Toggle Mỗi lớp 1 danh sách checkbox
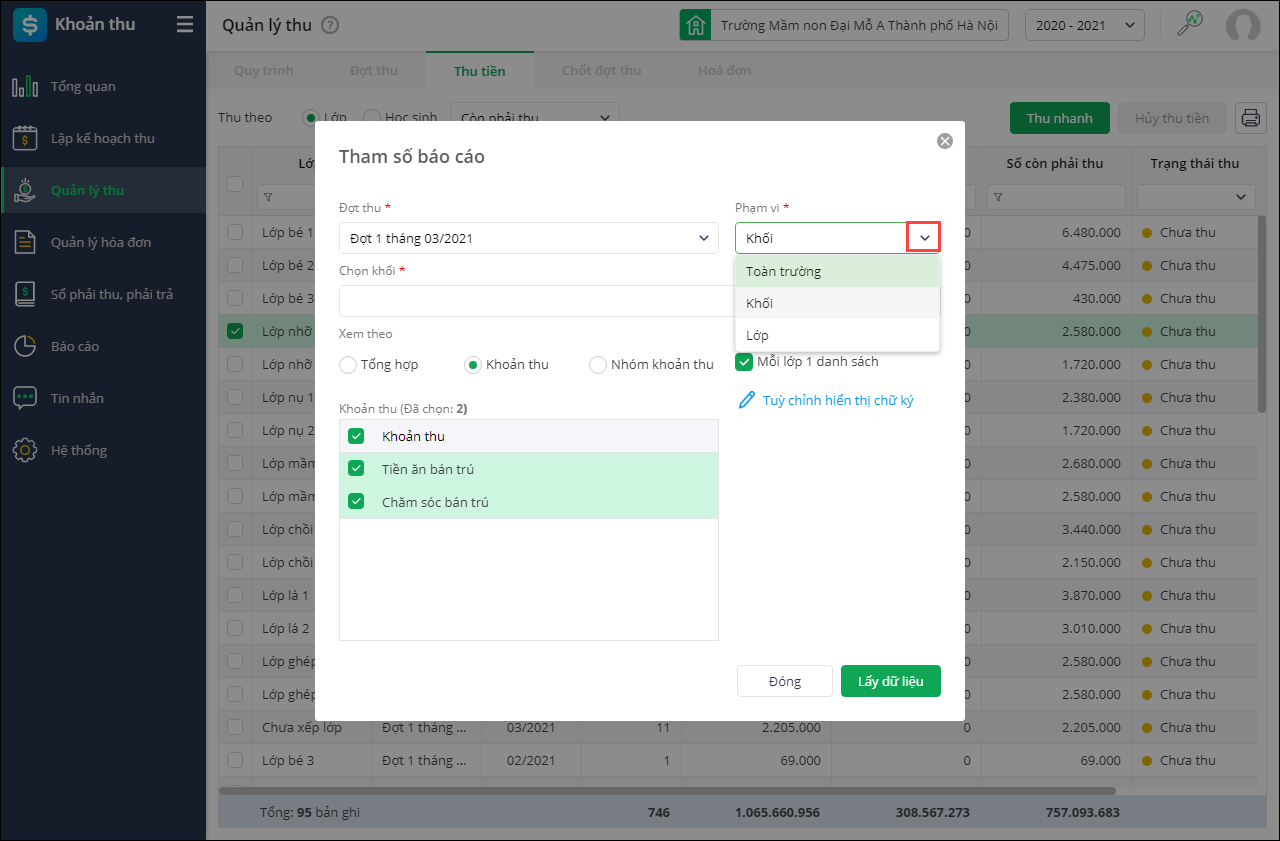The width and height of the screenshot is (1280, 841). [744, 361]
